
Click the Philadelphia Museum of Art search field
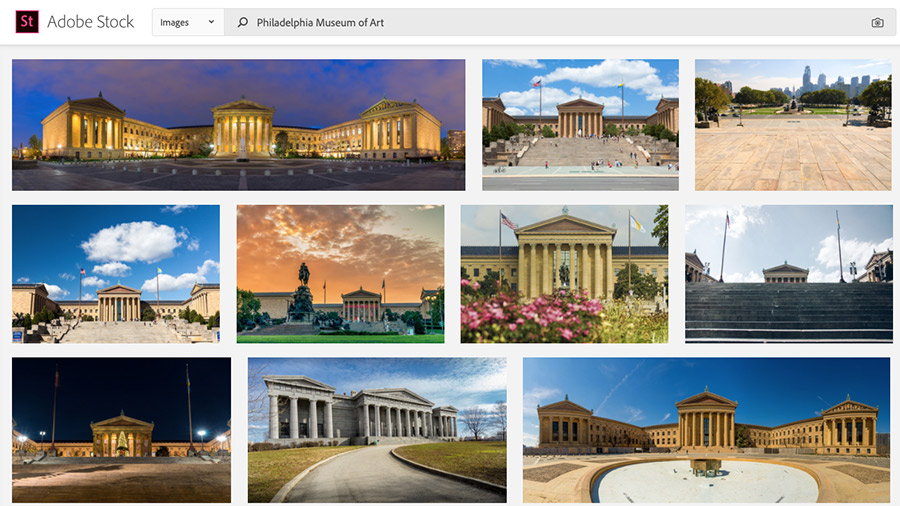click(x=560, y=22)
